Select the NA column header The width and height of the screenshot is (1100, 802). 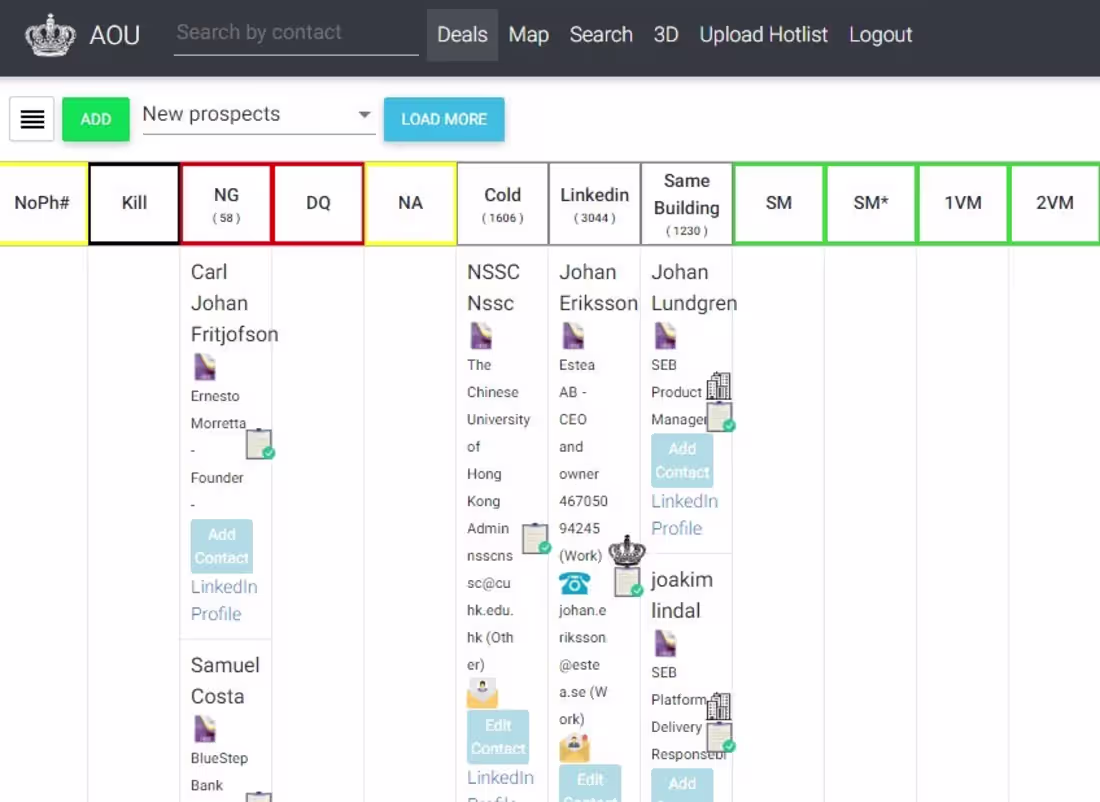point(410,203)
